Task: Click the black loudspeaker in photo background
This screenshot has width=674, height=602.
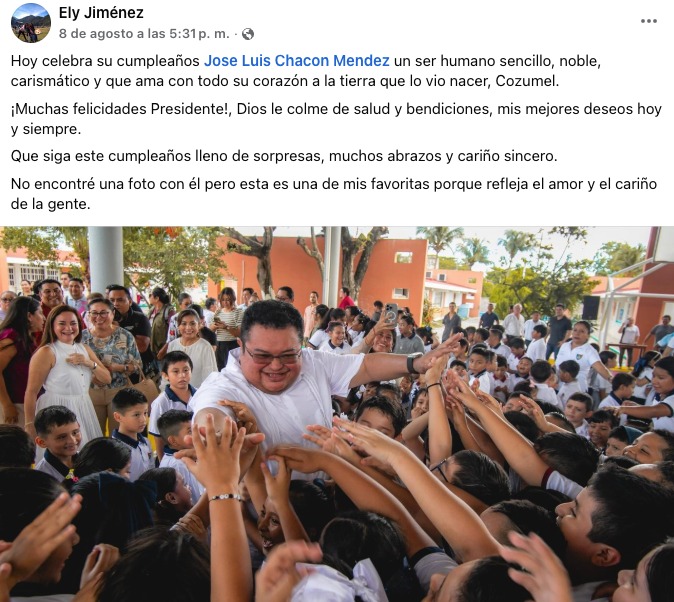Action: pyautogui.click(x=591, y=307)
